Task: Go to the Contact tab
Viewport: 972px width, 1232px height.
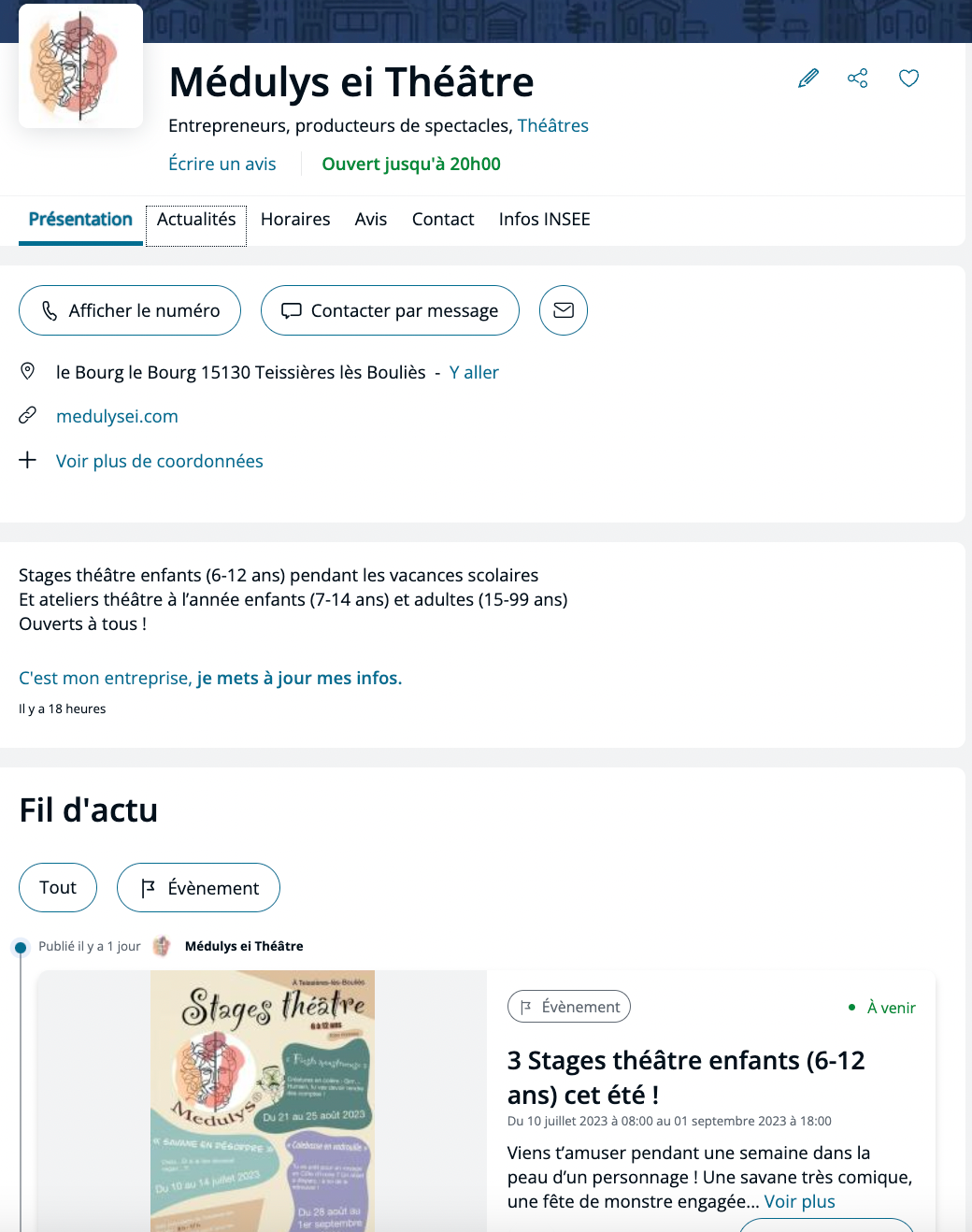Action: (443, 220)
